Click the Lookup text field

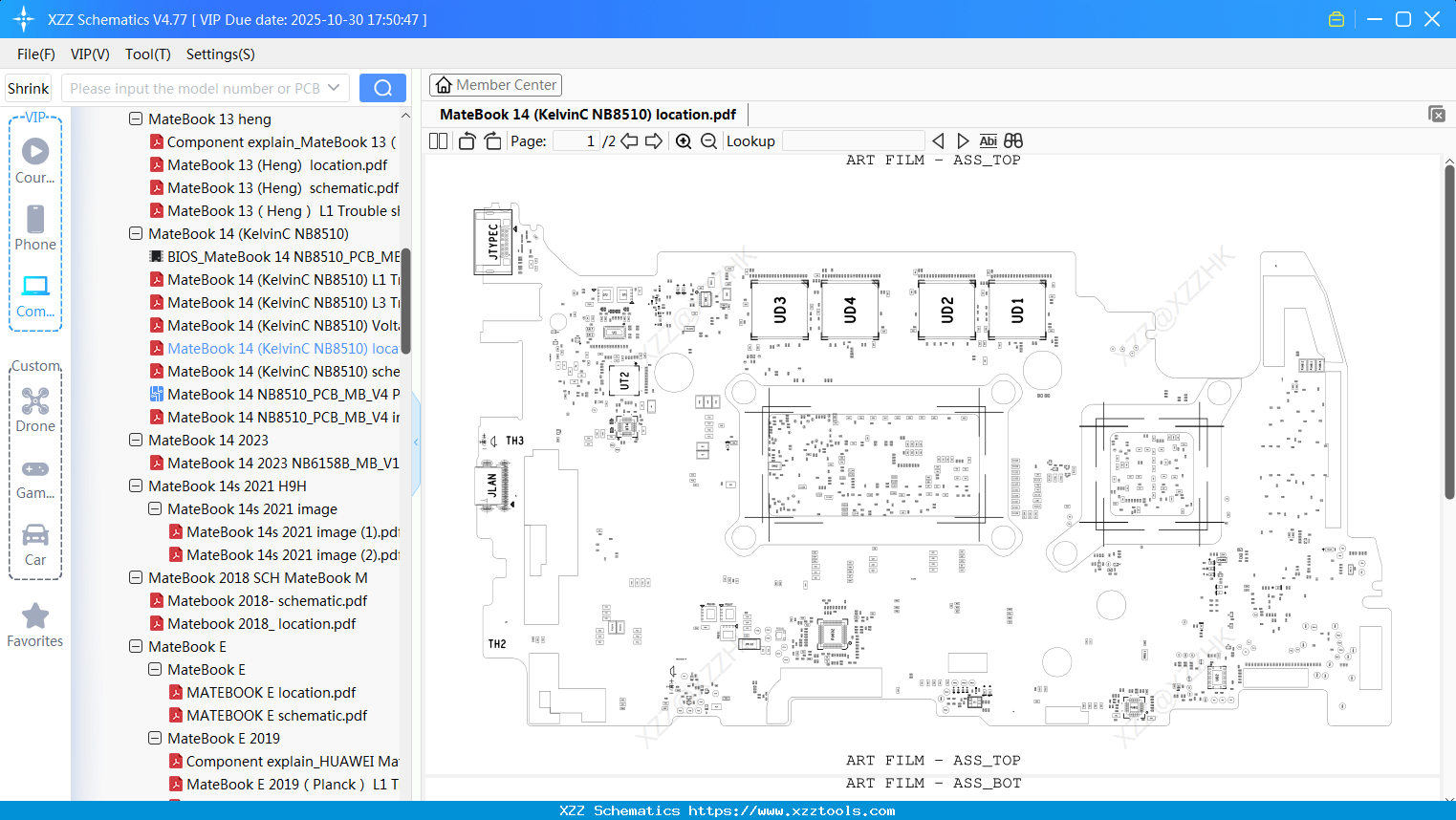click(853, 140)
